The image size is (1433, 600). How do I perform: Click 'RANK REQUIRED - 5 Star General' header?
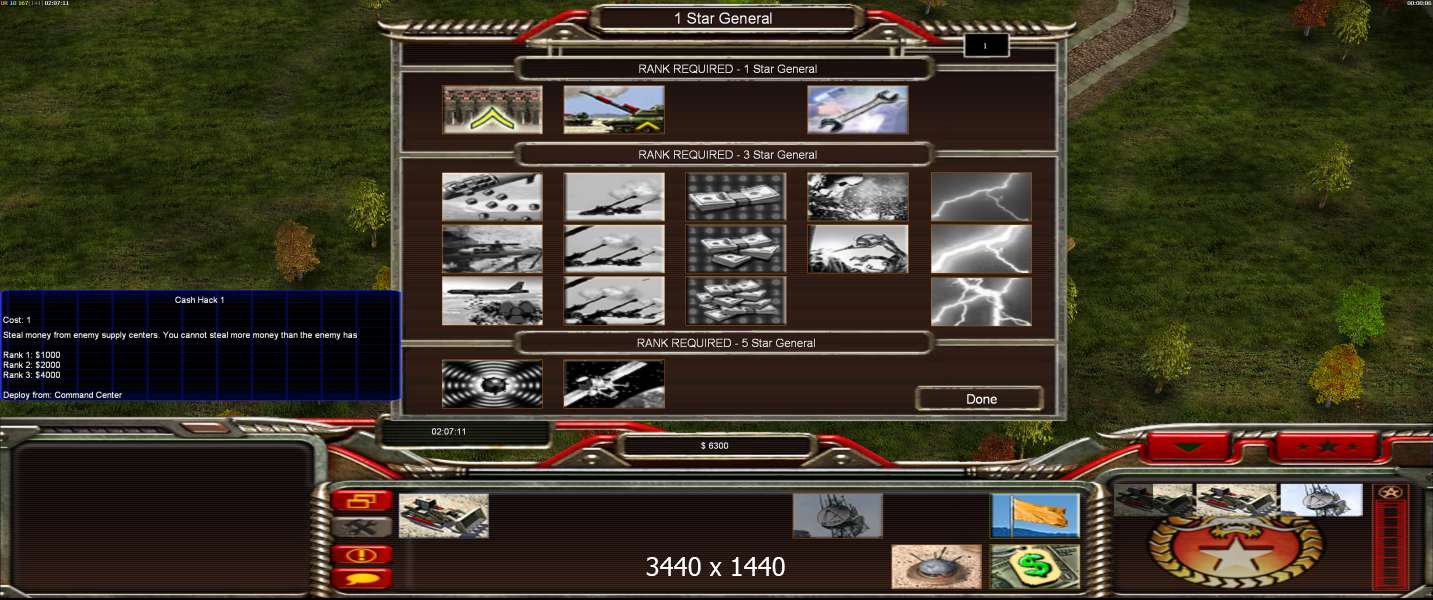coord(727,343)
